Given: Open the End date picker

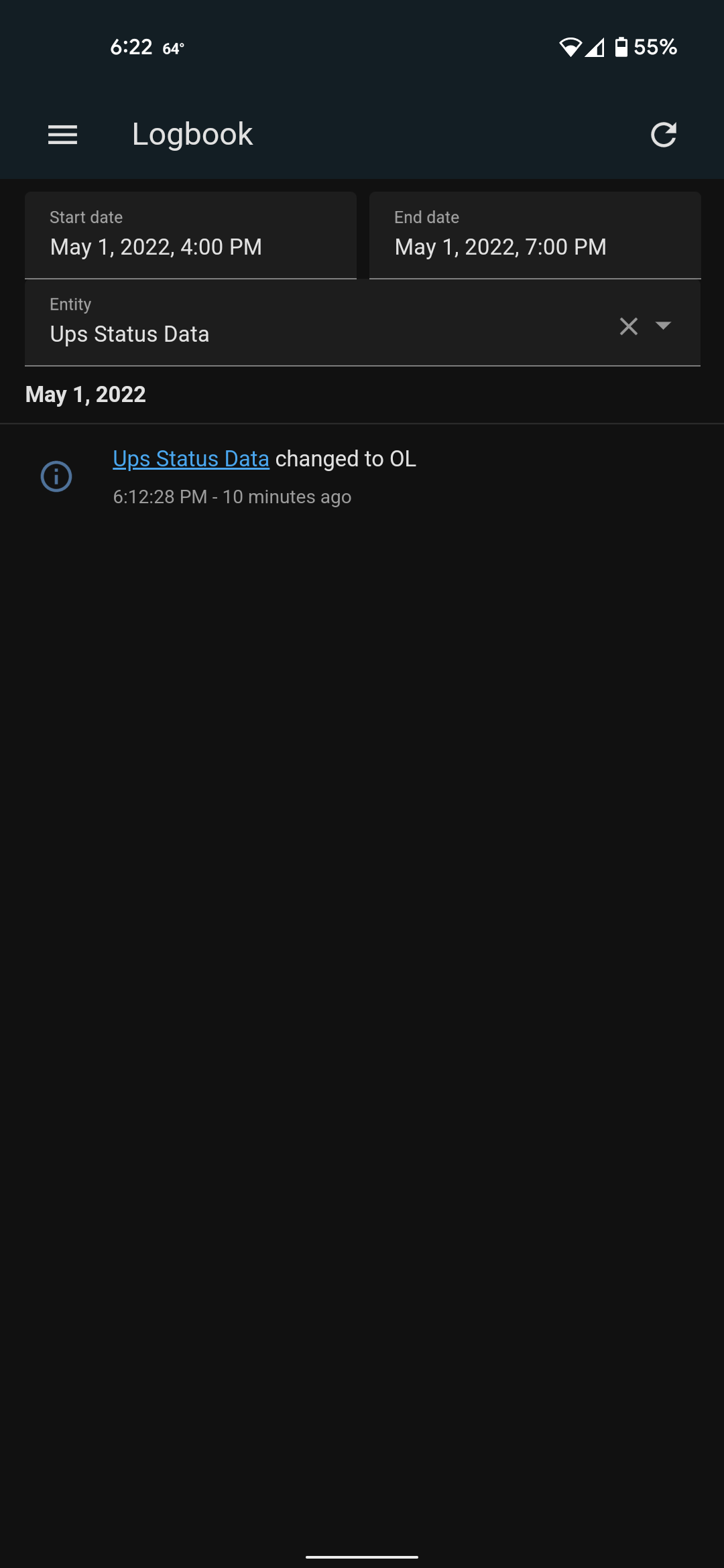Looking at the screenshot, I should pyautogui.click(x=534, y=235).
